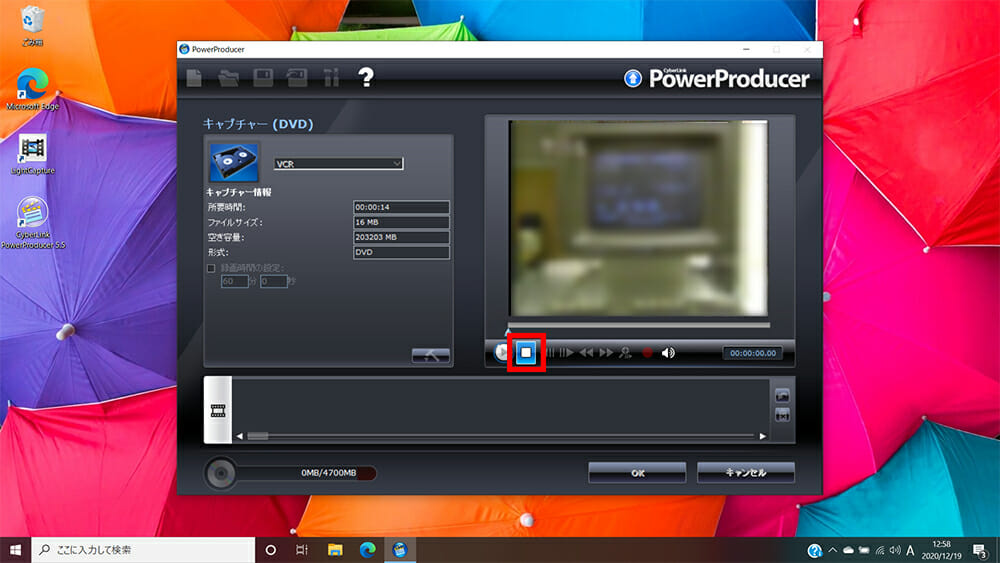1000x563 pixels.
Task: Click the Save As icon in toolbar
Action: (x=297, y=78)
